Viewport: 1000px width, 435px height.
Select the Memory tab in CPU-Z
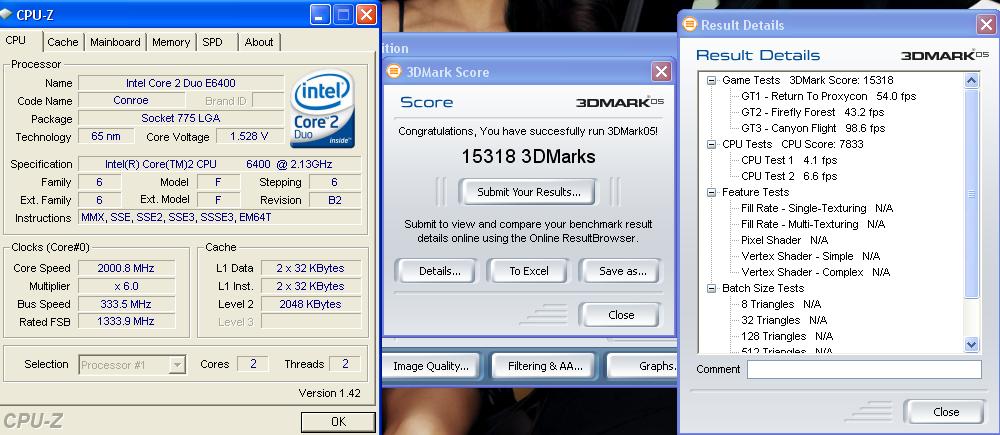pyautogui.click(x=171, y=42)
